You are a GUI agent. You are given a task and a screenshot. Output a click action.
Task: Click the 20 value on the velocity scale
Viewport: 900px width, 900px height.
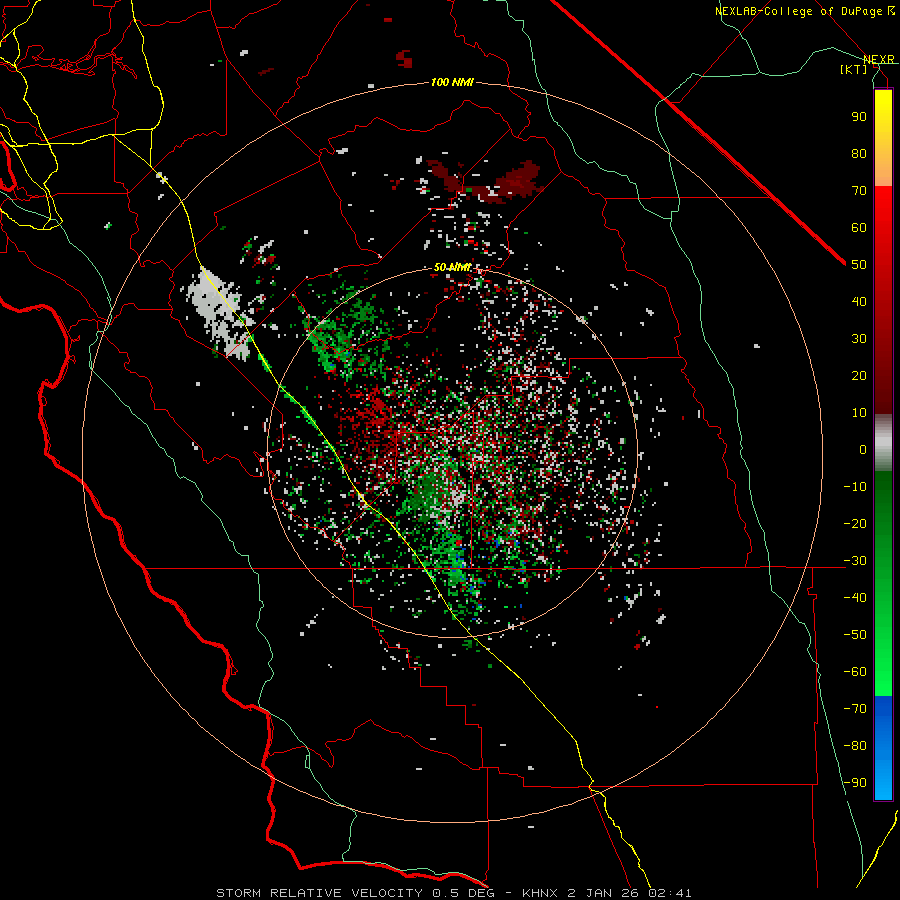pyautogui.click(x=859, y=376)
